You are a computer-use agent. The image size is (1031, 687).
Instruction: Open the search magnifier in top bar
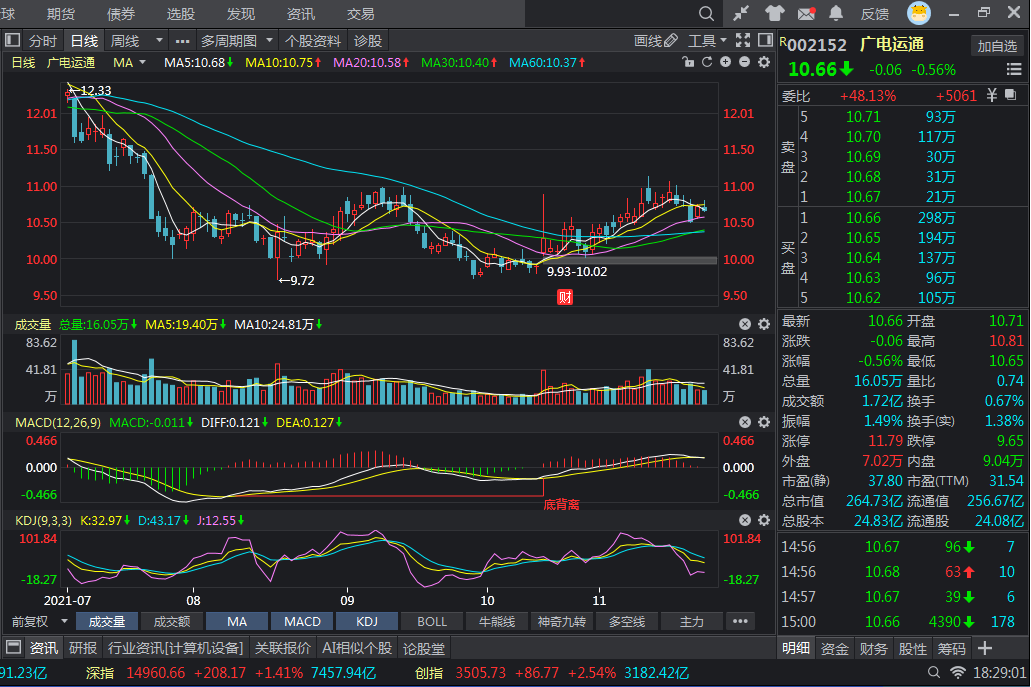coord(707,14)
